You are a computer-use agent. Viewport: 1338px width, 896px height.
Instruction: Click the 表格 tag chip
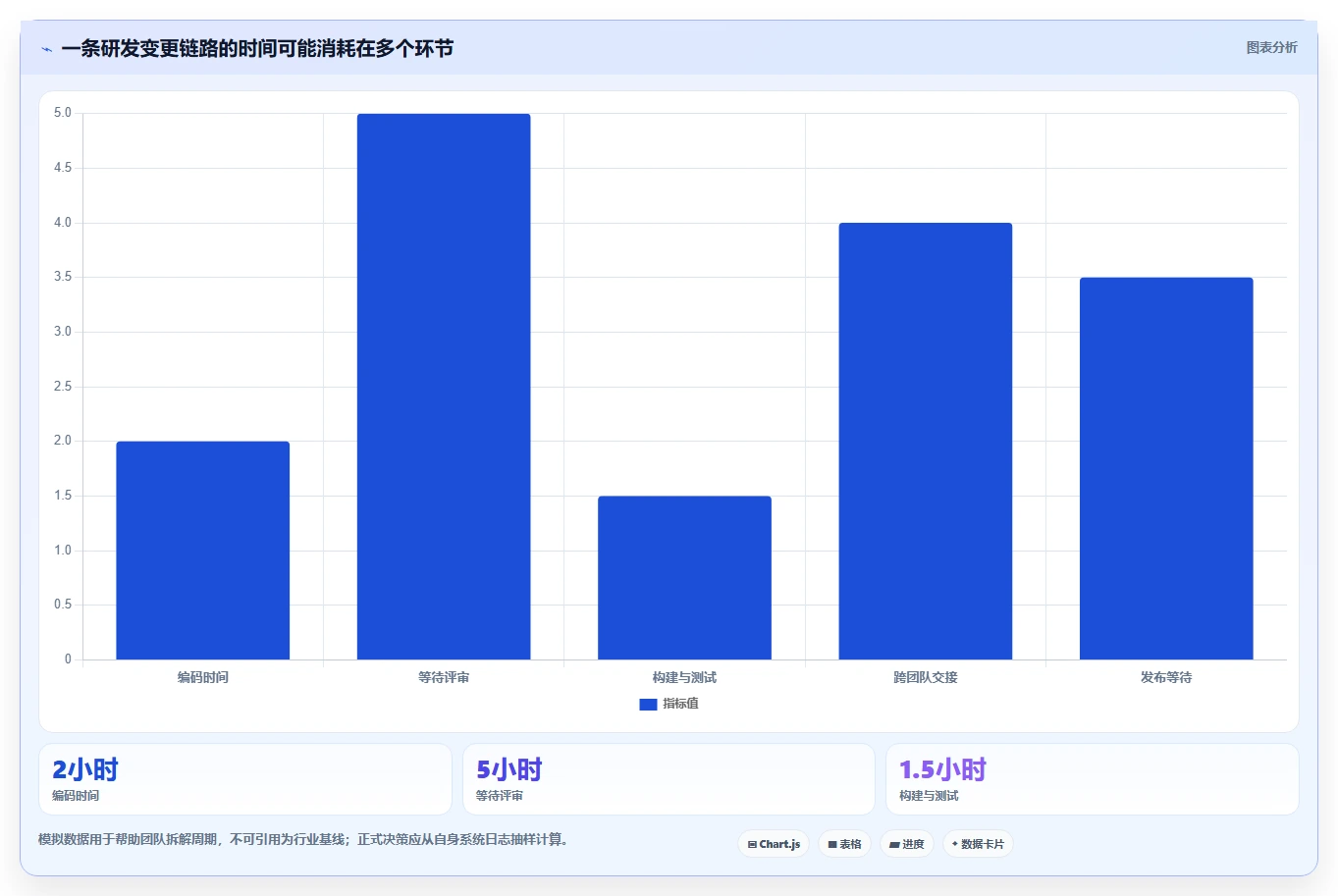pyautogui.click(x=844, y=844)
